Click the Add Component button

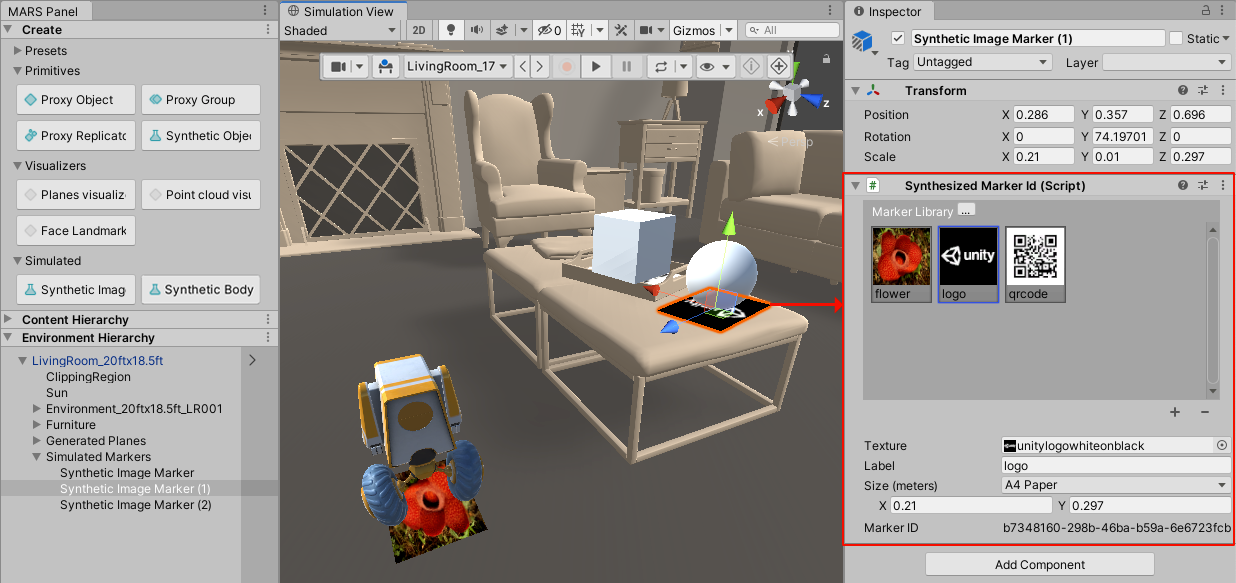1039,565
